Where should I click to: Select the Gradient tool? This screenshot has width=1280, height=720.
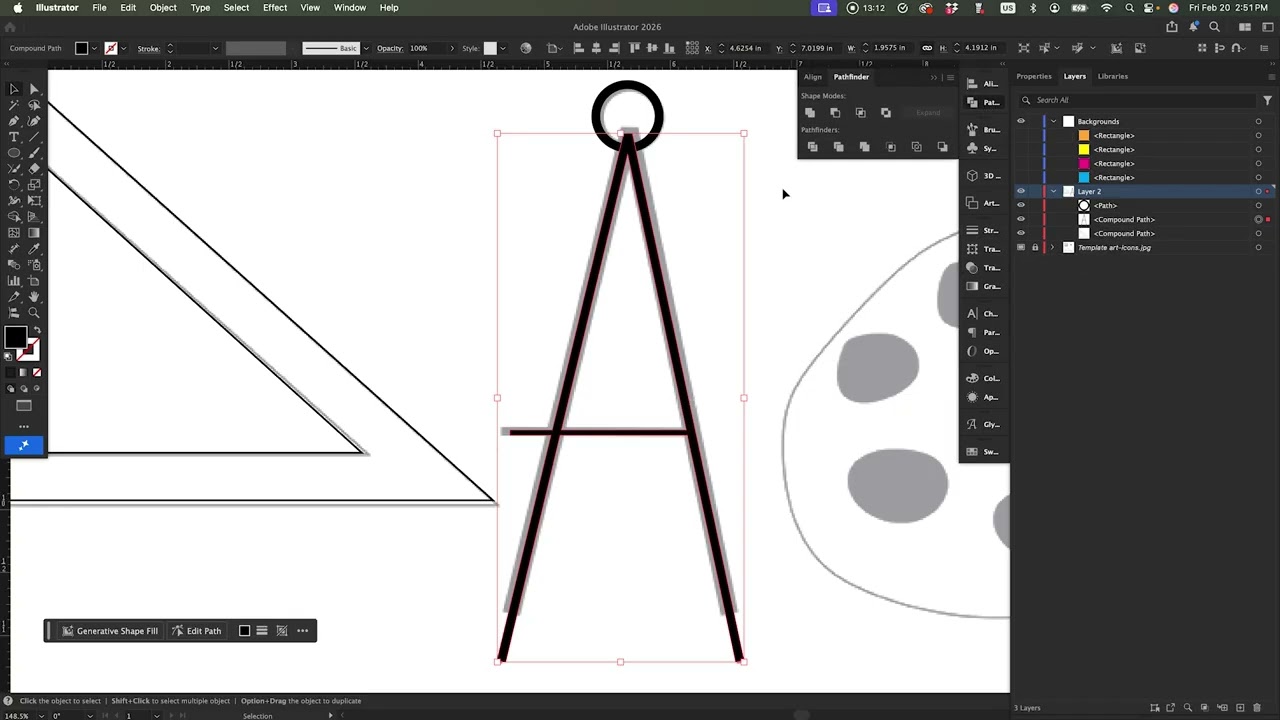[x=34, y=233]
